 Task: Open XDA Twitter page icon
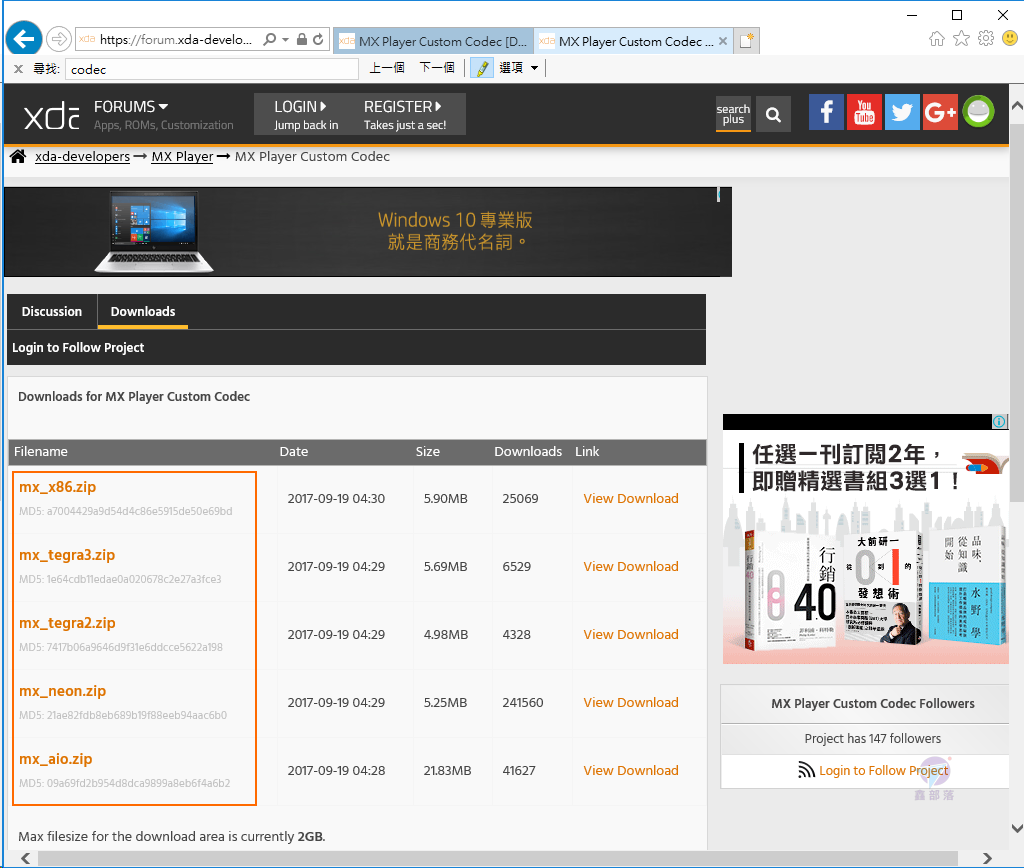point(902,112)
